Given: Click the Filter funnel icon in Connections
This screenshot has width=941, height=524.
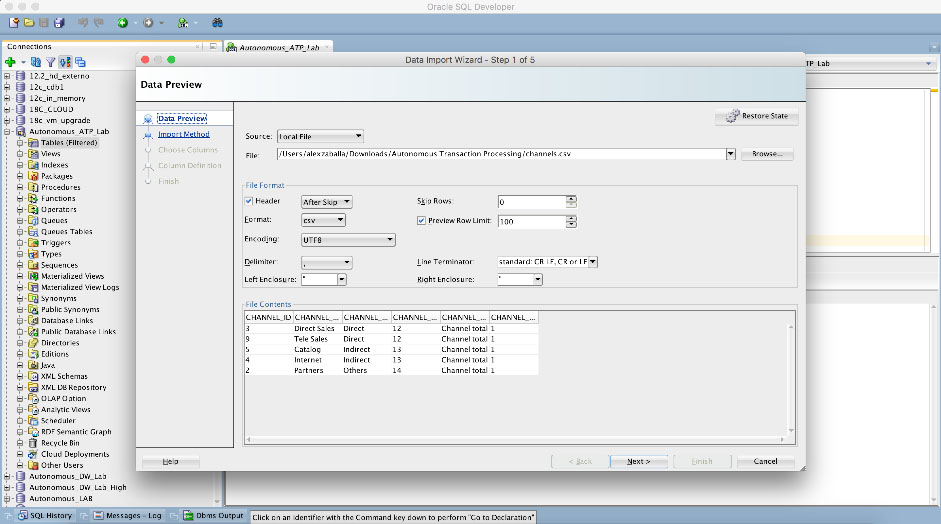Looking at the screenshot, I should pos(51,62).
